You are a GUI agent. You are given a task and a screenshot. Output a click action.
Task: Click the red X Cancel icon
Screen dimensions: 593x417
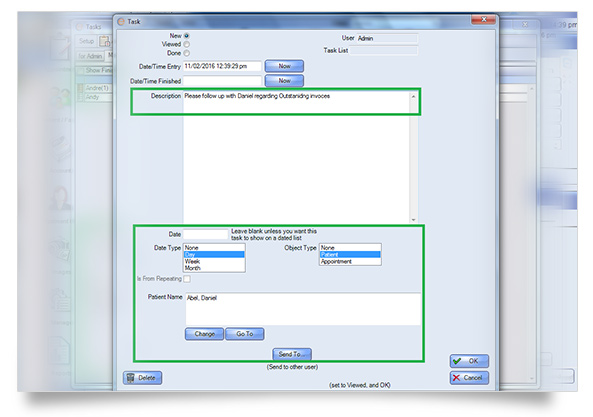coord(456,378)
